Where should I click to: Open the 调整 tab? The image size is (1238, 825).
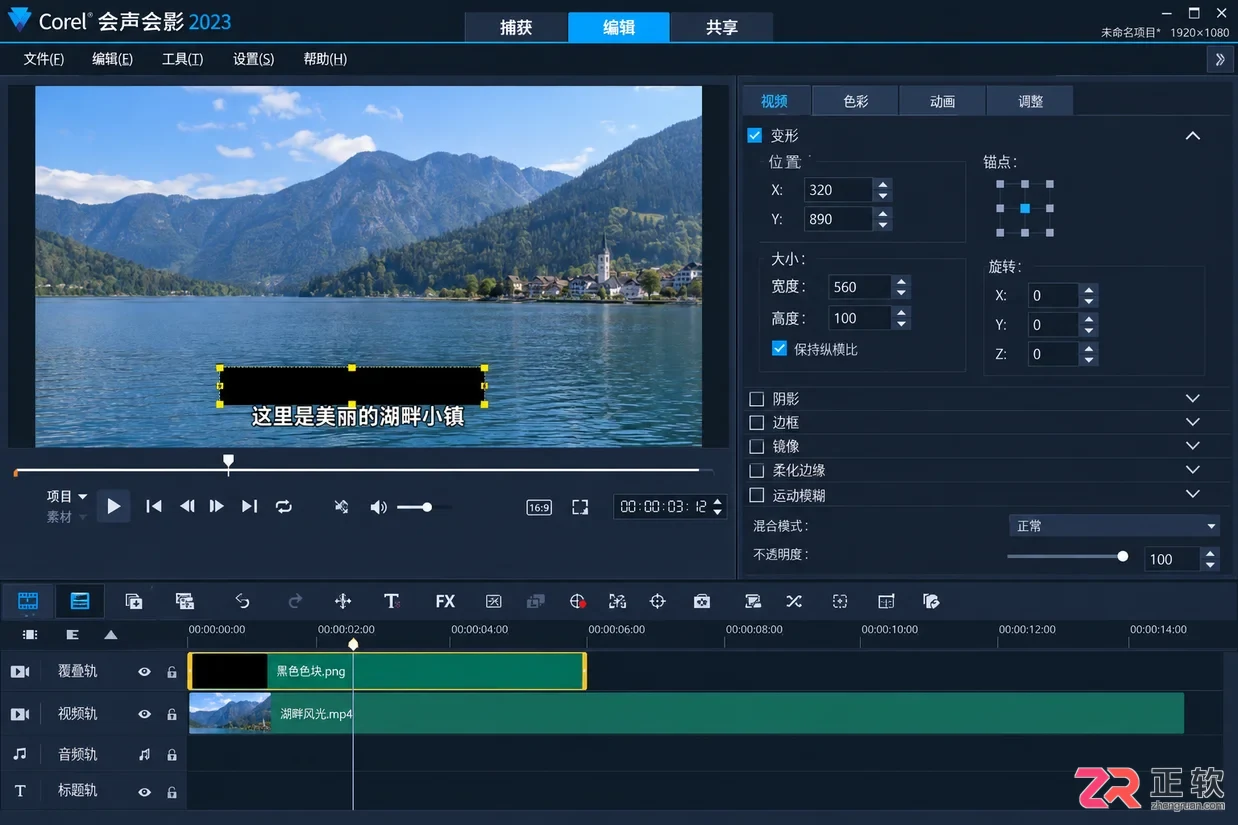point(1030,101)
